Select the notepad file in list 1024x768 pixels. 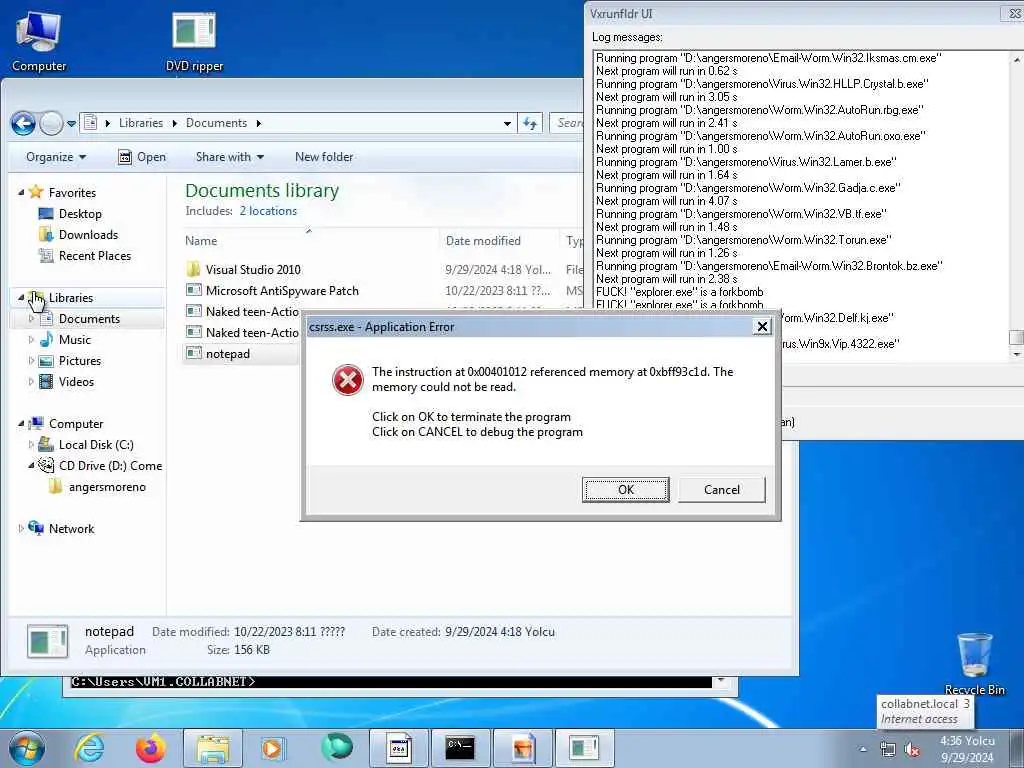click(227, 354)
